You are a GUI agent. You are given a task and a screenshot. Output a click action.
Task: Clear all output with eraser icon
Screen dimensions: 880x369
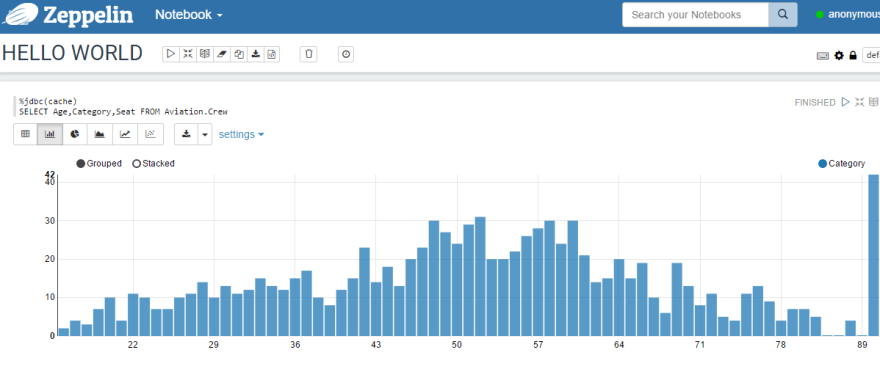pyautogui.click(x=222, y=54)
